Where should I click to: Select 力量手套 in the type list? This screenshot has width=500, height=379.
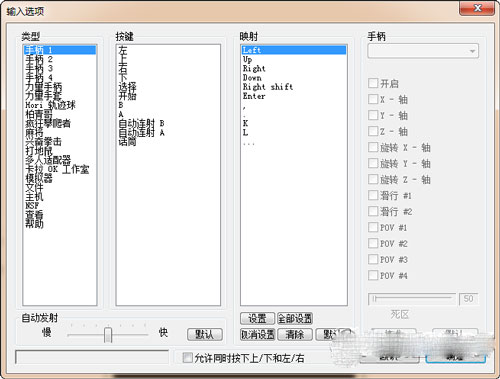coord(60,96)
